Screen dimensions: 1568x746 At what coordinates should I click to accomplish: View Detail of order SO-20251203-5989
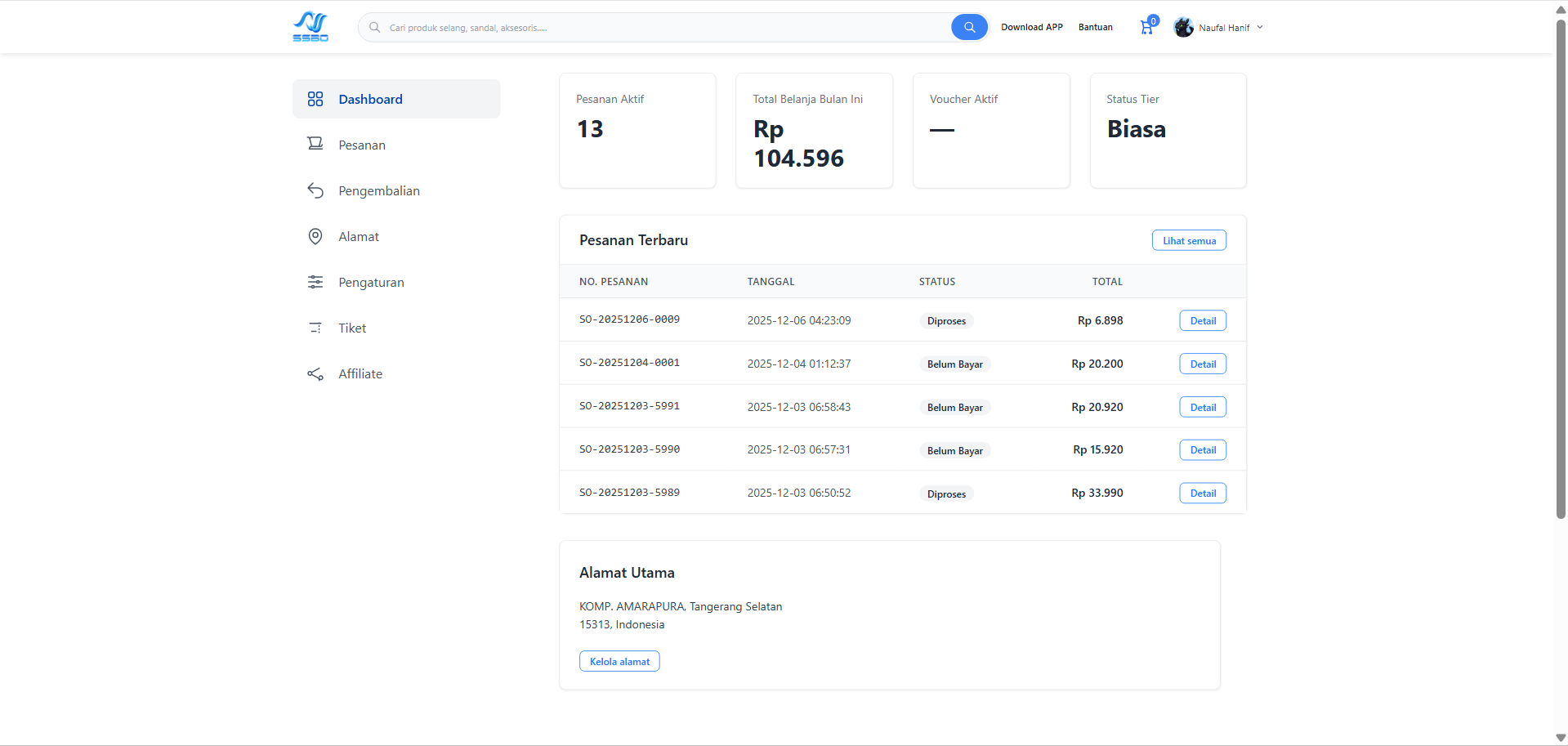pos(1203,494)
